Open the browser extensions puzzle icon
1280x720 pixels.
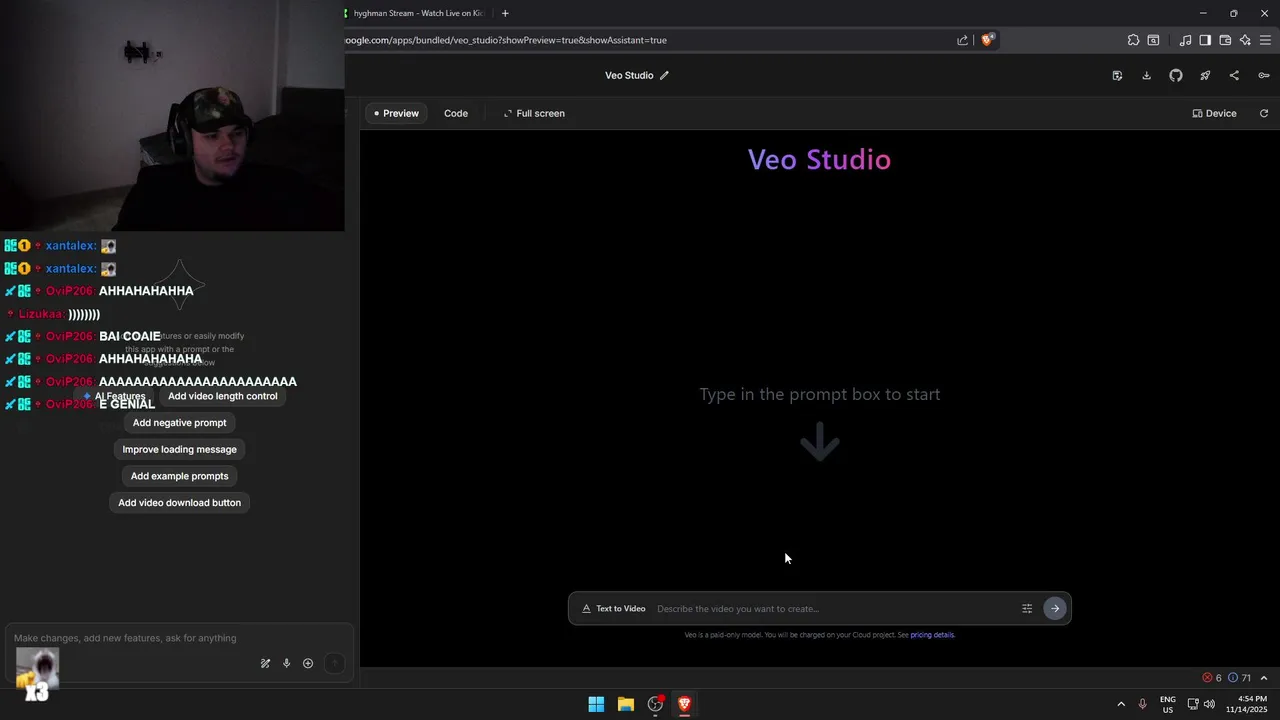[1133, 40]
